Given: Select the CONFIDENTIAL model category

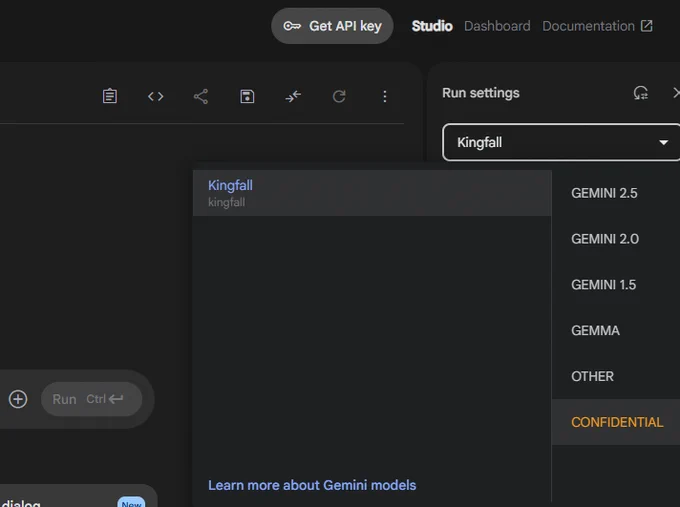Looking at the screenshot, I should click(x=616, y=422).
